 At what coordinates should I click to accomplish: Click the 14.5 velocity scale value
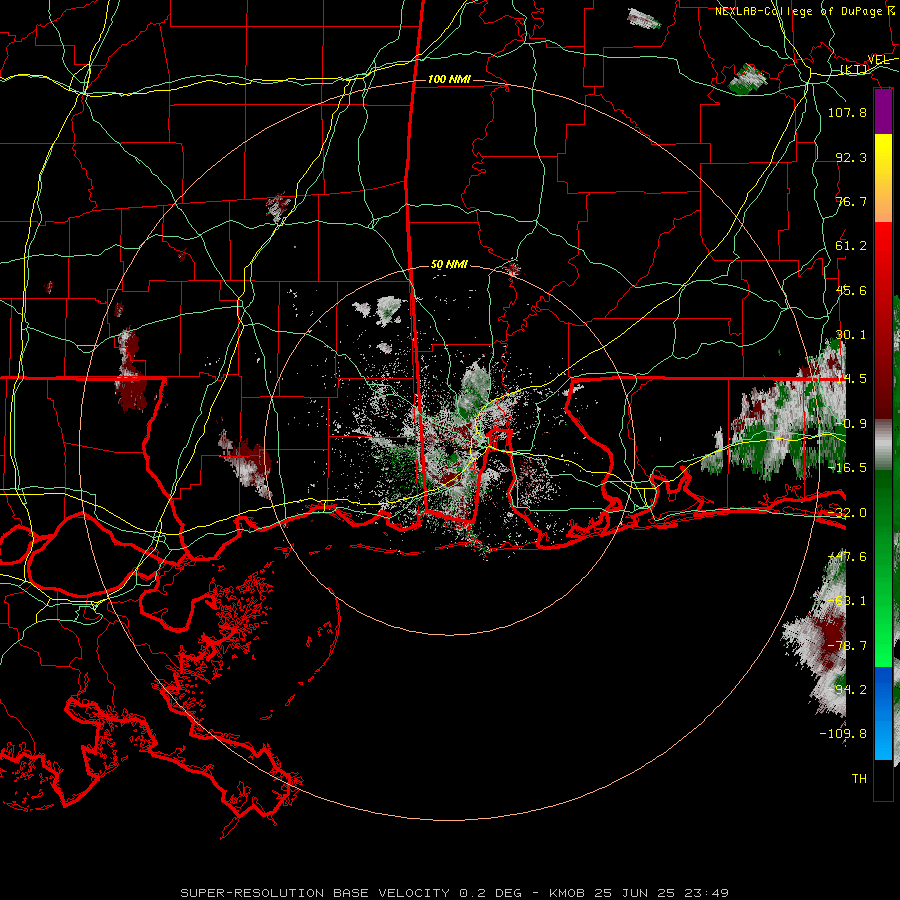[851, 379]
